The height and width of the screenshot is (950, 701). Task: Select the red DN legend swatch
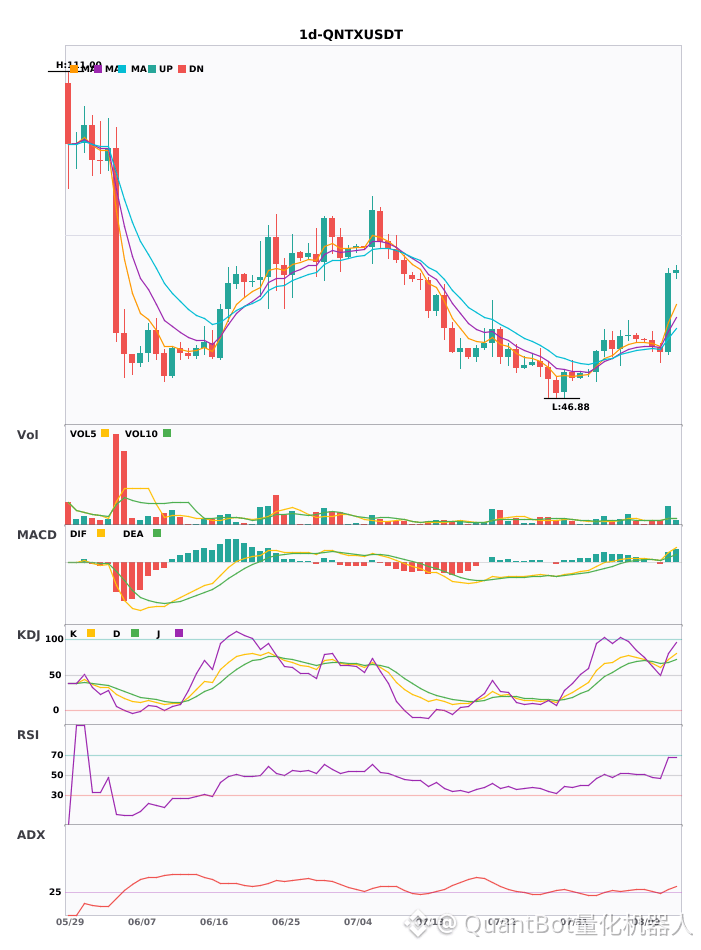[182, 69]
